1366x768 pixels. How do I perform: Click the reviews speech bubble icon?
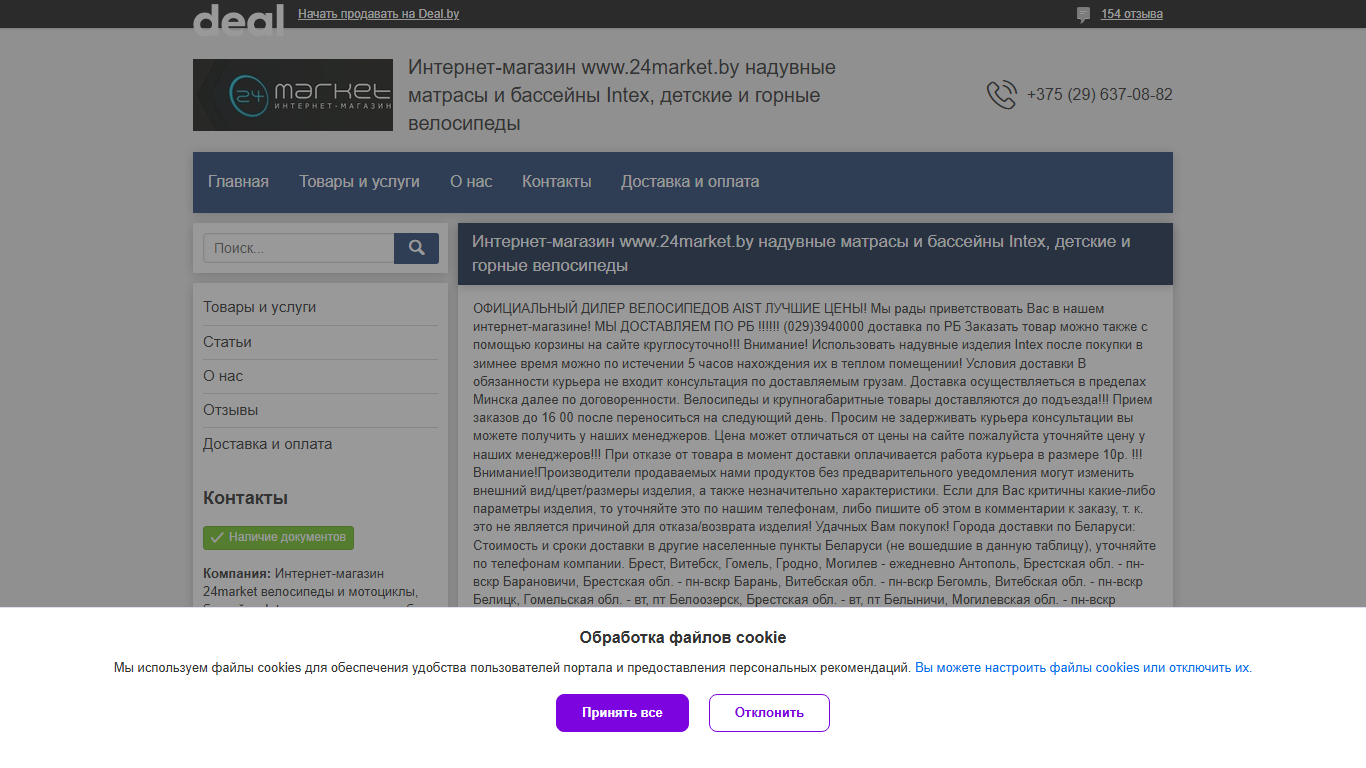(1083, 15)
